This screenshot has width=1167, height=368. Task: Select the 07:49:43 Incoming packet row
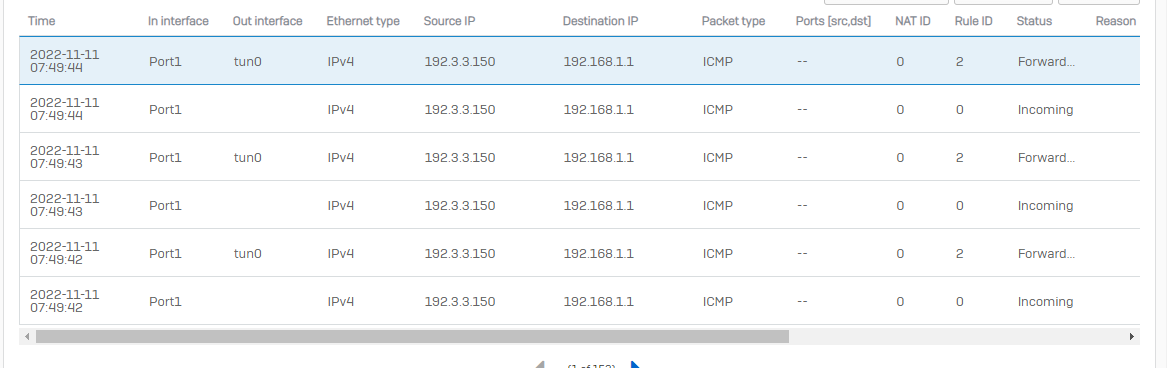580,205
